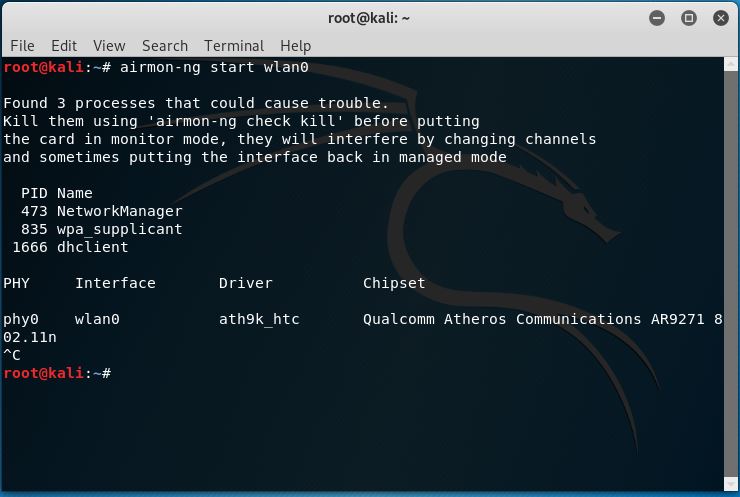Open the Edit menu
This screenshot has height=497, width=740.
click(x=64, y=46)
